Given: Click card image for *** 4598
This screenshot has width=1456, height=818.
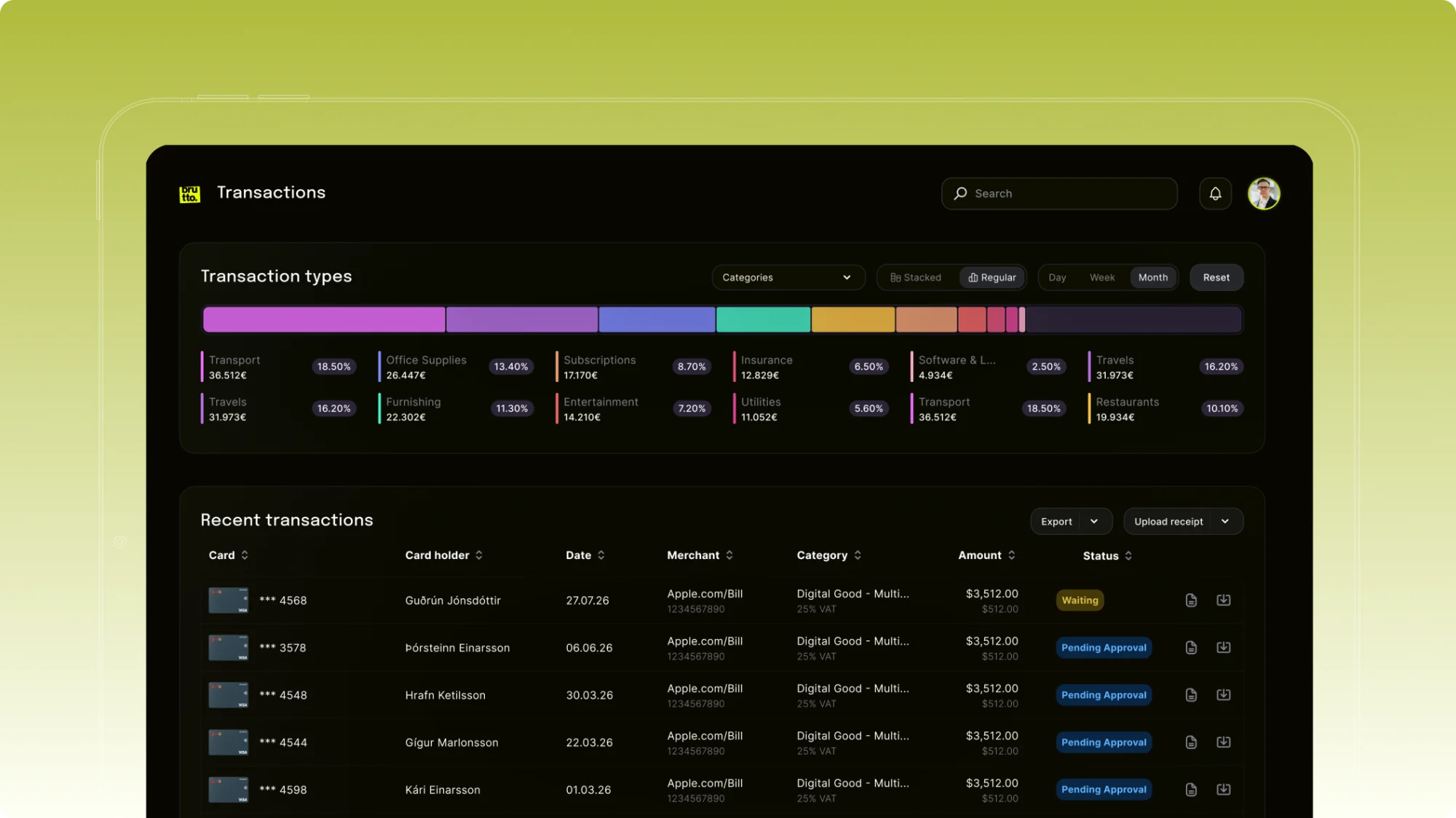Looking at the screenshot, I should [229, 790].
